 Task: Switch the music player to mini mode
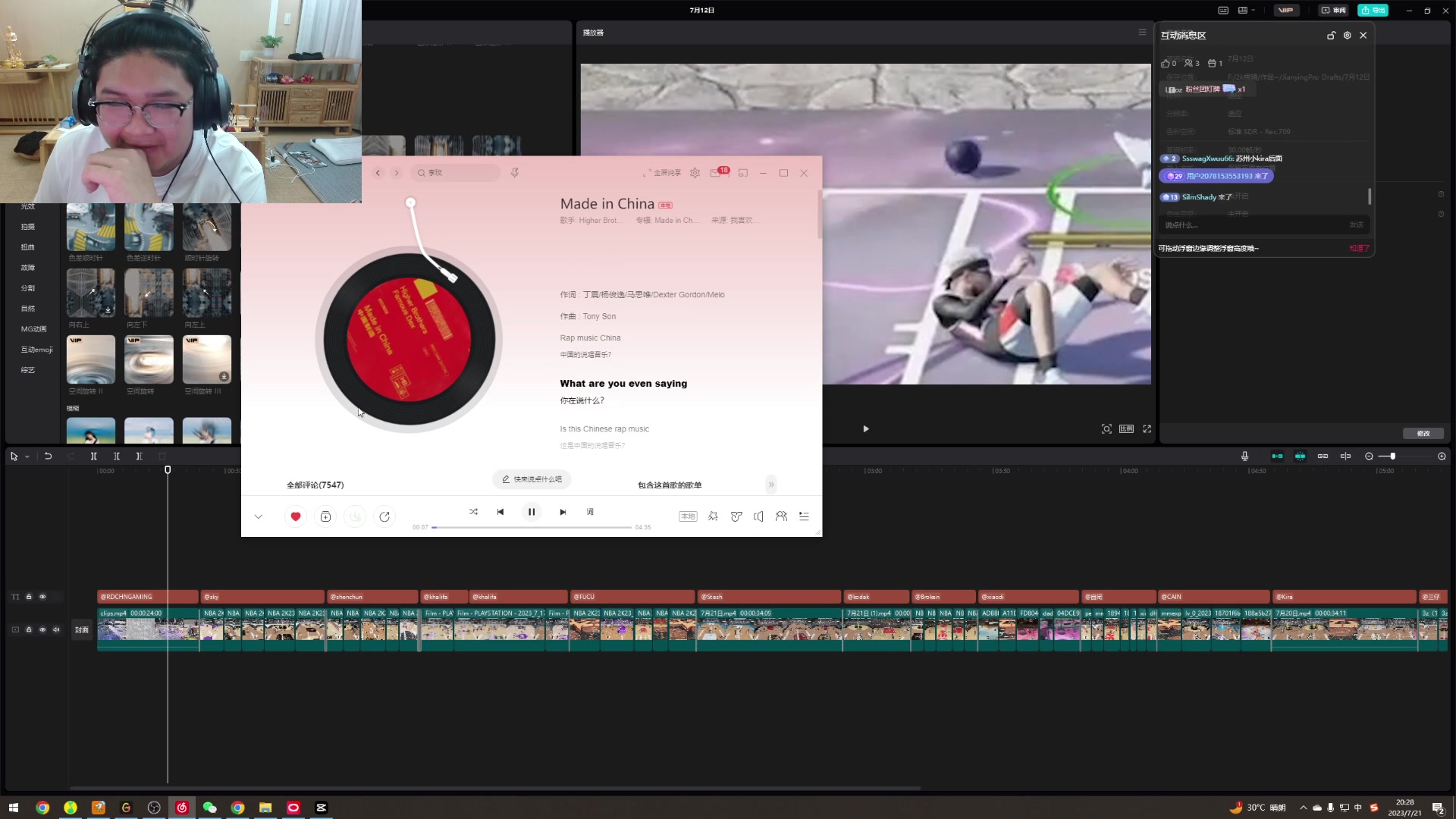coord(743,173)
